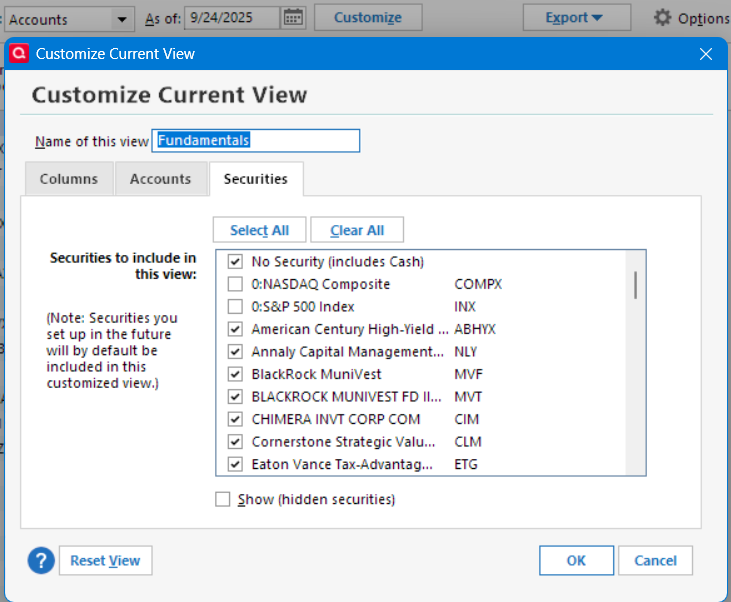Click the Name of this view field
Image resolution: width=731 pixels, height=602 pixels.
click(x=255, y=141)
